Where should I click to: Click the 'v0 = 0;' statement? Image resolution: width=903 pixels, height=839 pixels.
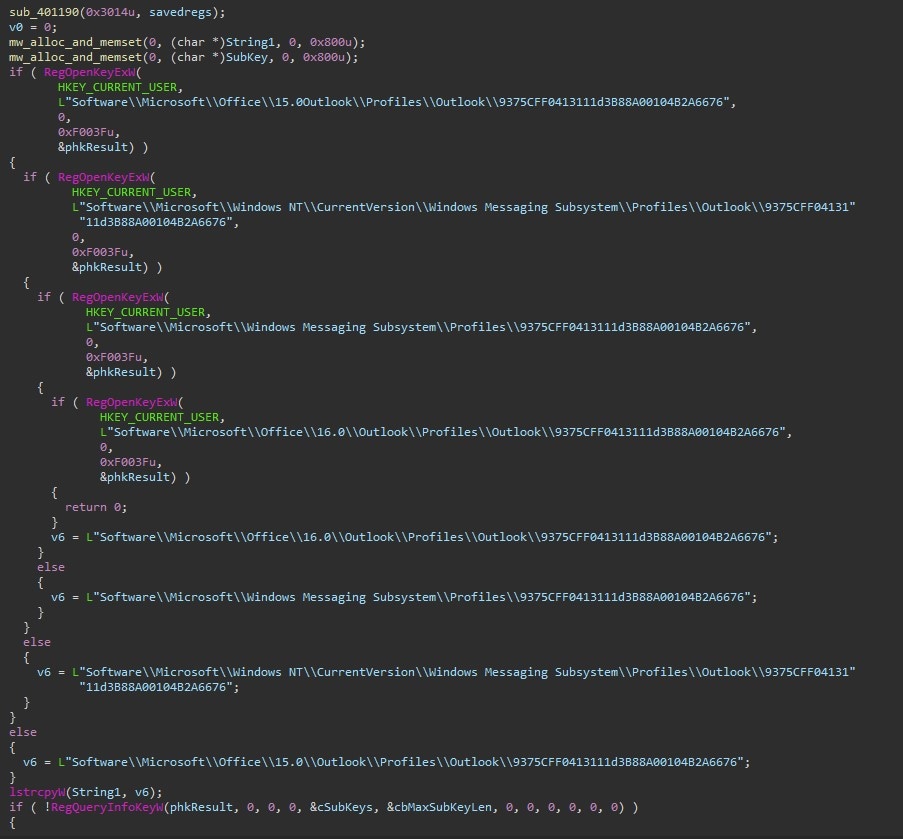pyautogui.click(x=33, y=27)
